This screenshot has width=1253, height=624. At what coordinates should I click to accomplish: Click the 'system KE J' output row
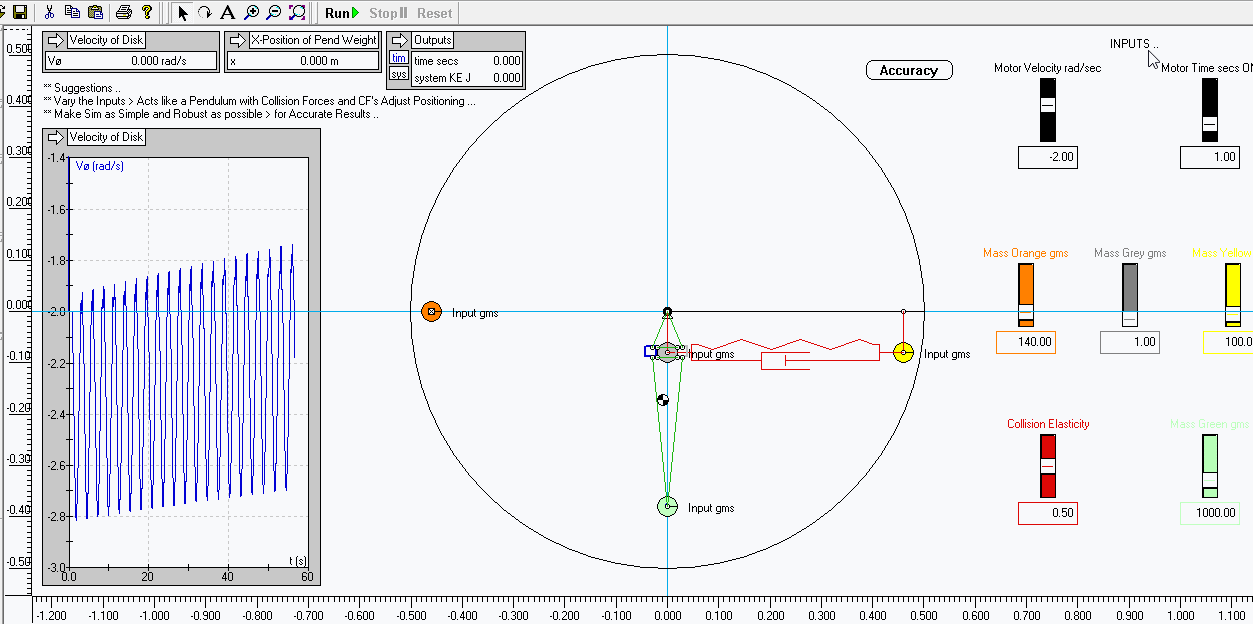pos(467,77)
